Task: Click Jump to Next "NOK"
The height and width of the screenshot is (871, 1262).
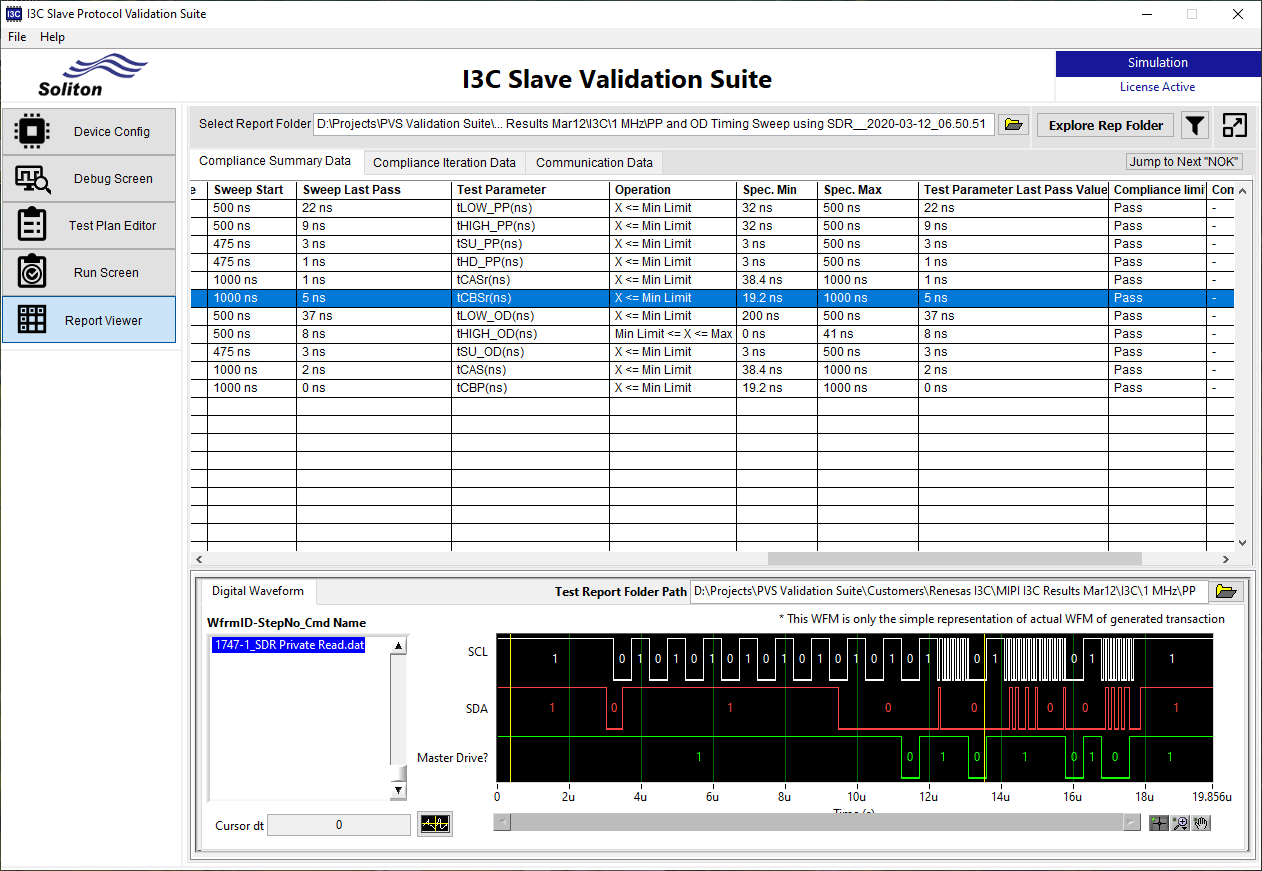Action: tap(1184, 160)
